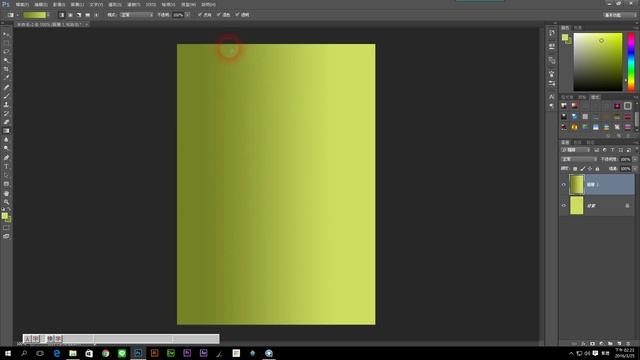The height and width of the screenshot is (360, 640).
Task: Select the History Brush tool
Action: pyautogui.click(x=6, y=113)
